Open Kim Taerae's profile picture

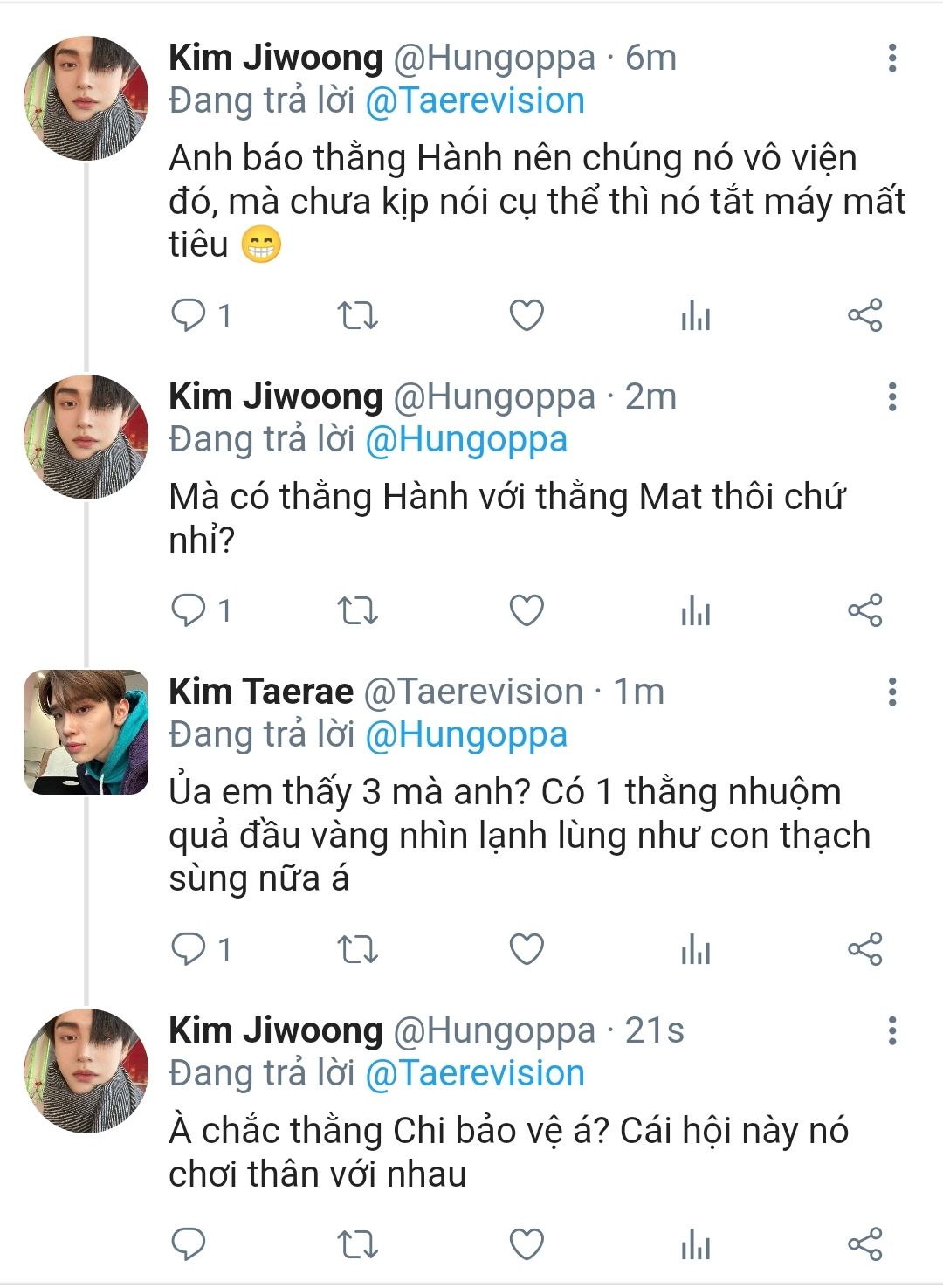(x=86, y=732)
